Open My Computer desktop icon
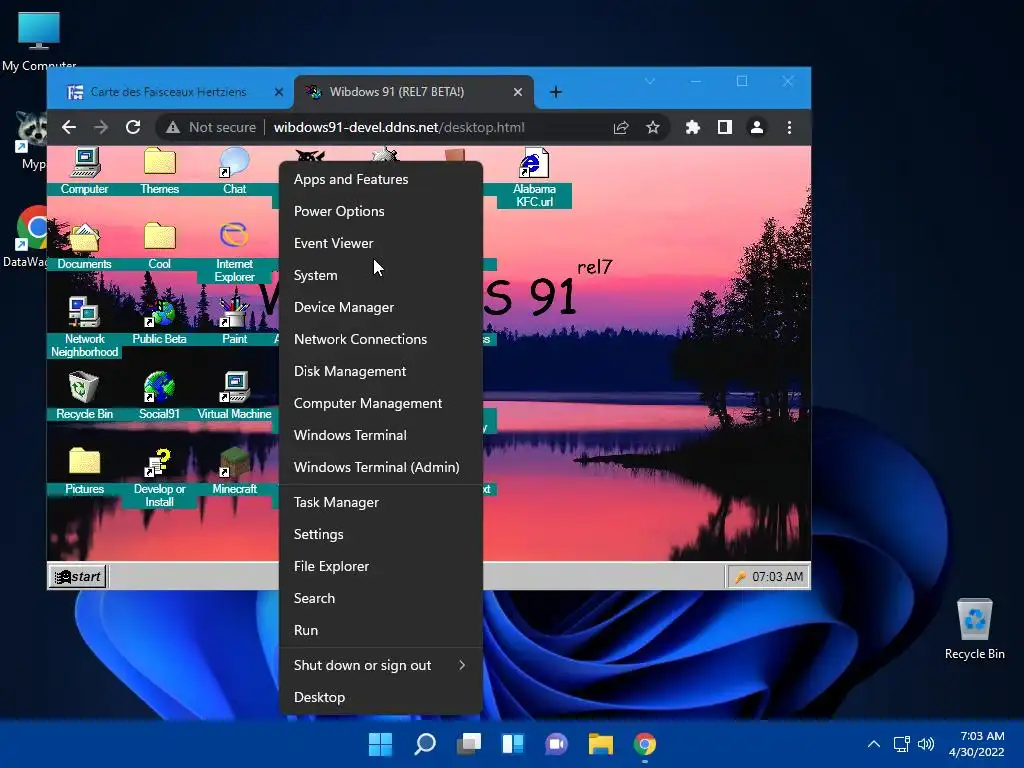This screenshot has width=1024, height=768. point(39,40)
